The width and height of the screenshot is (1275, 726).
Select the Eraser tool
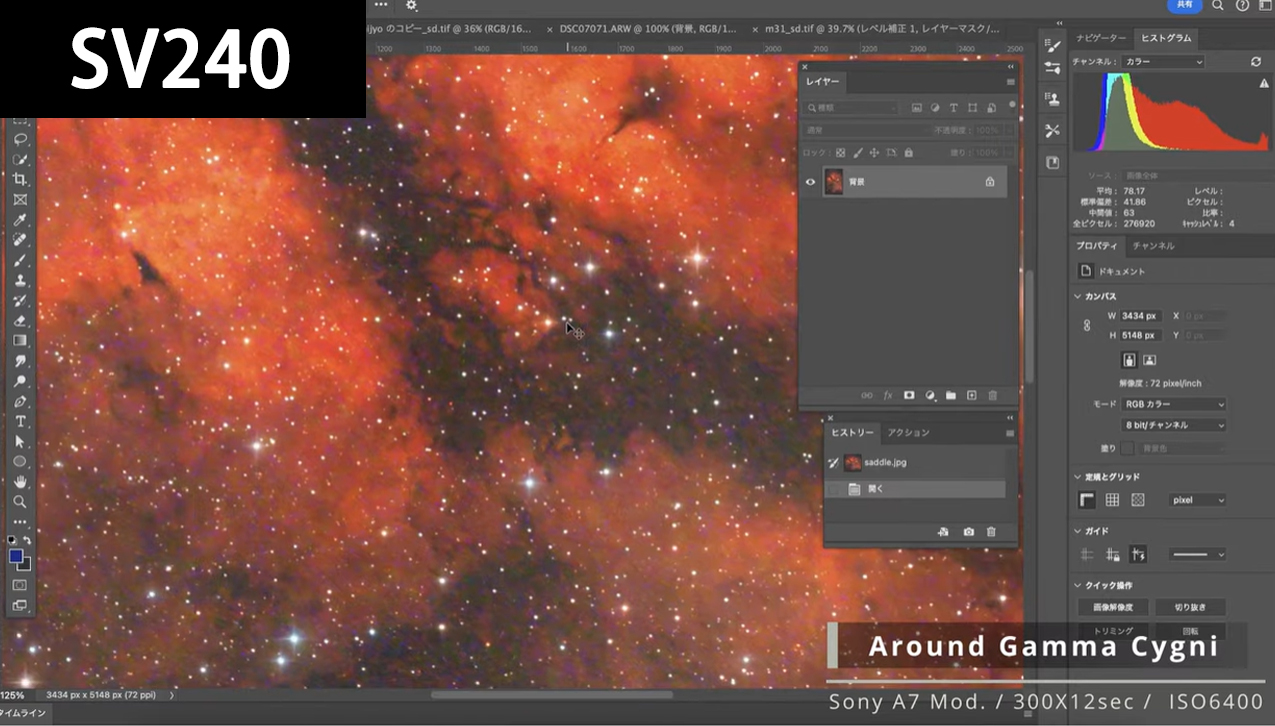pos(19,320)
